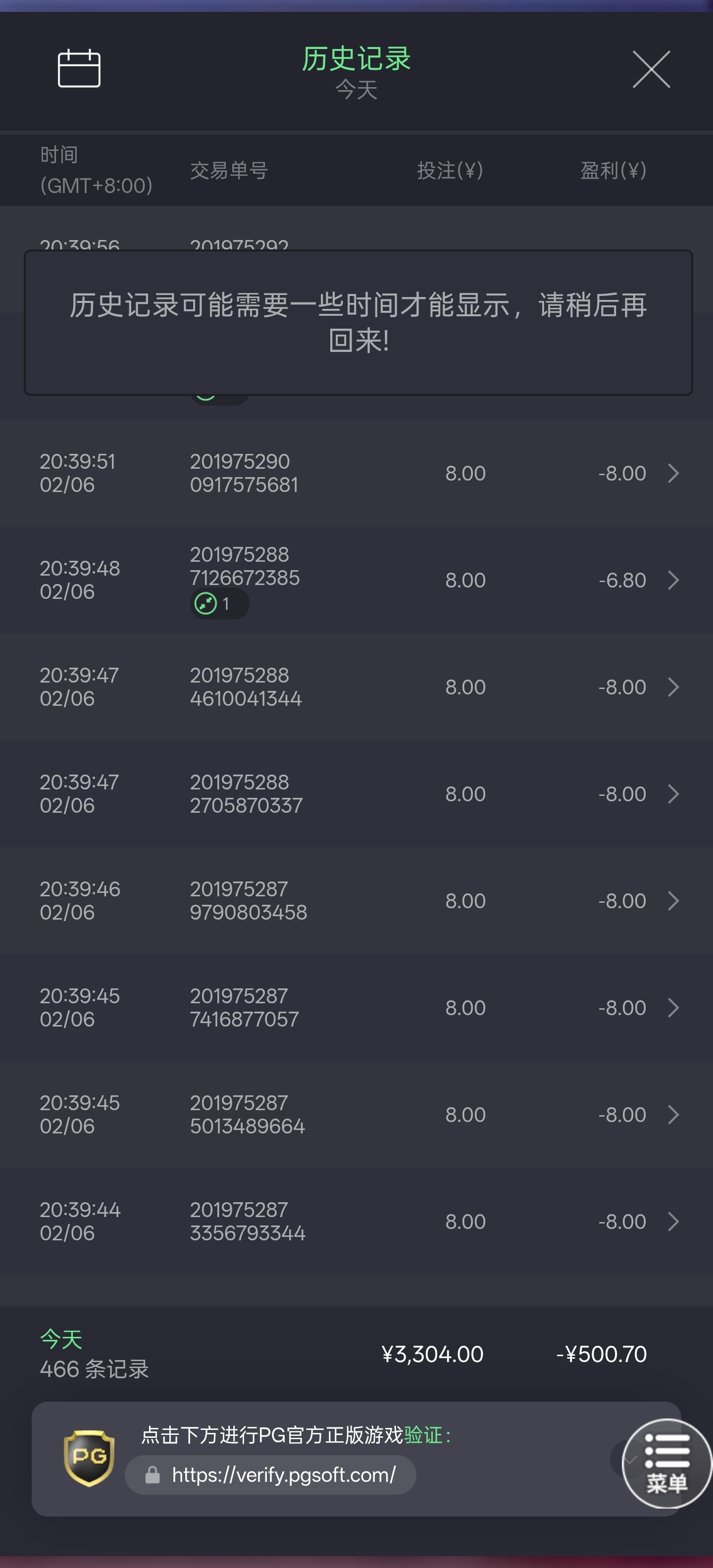Open the calendar date picker icon
Image resolution: width=713 pixels, height=1568 pixels.
click(x=79, y=68)
